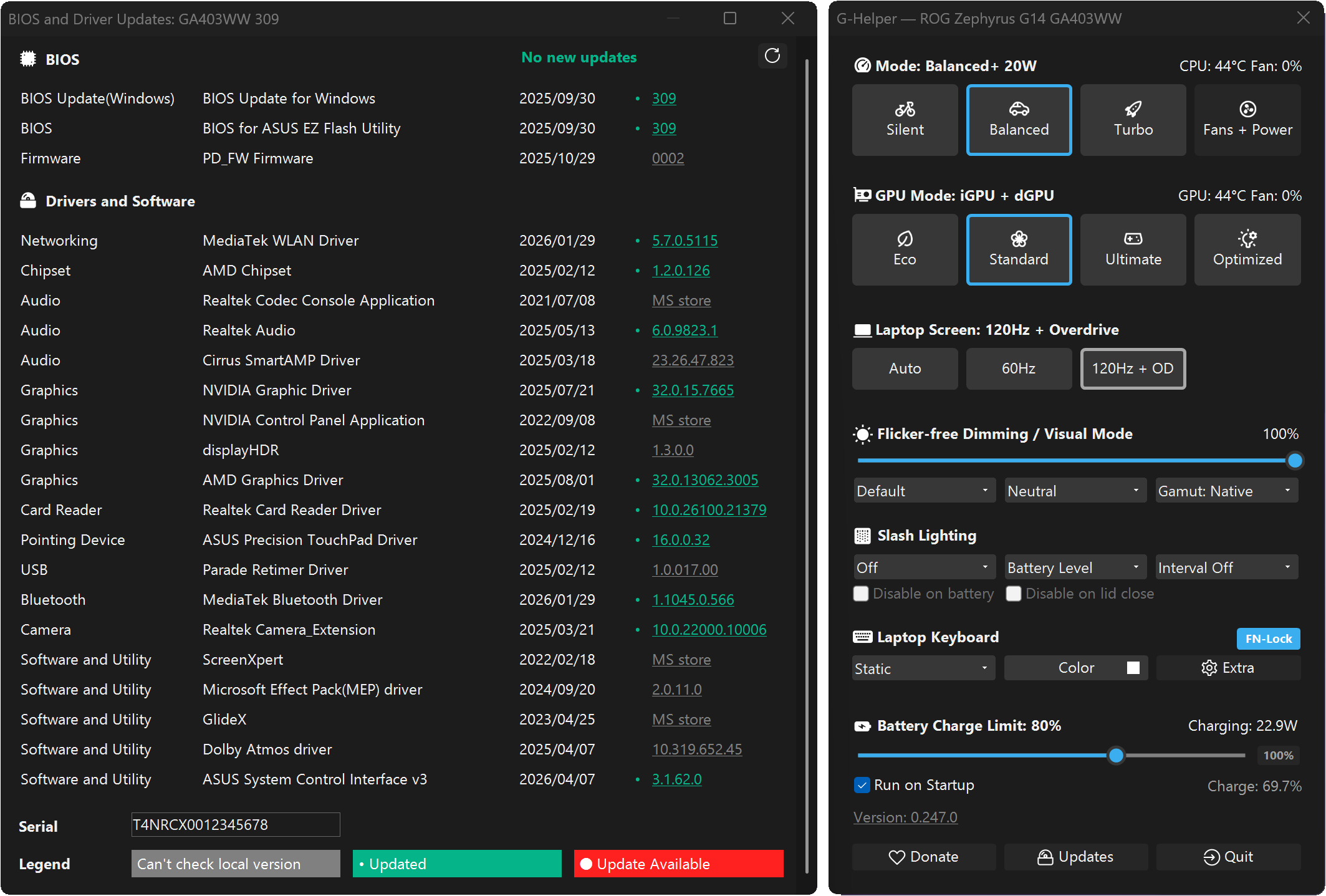Open Microsoft Effect Pack 2.0.11.0 link
This screenshot has width=1326, height=896.
(676, 690)
